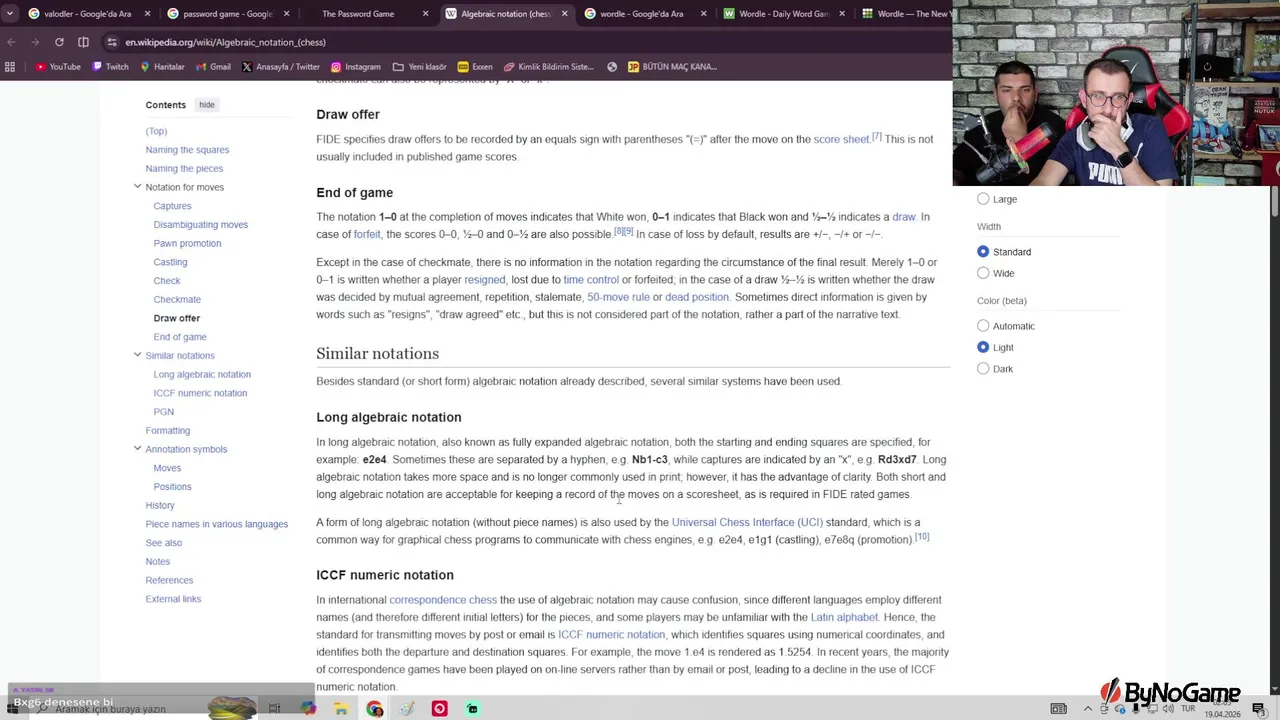Viewport: 1280px width, 720px height.
Task: Open Twitch bookmark
Action: point(110,67)
